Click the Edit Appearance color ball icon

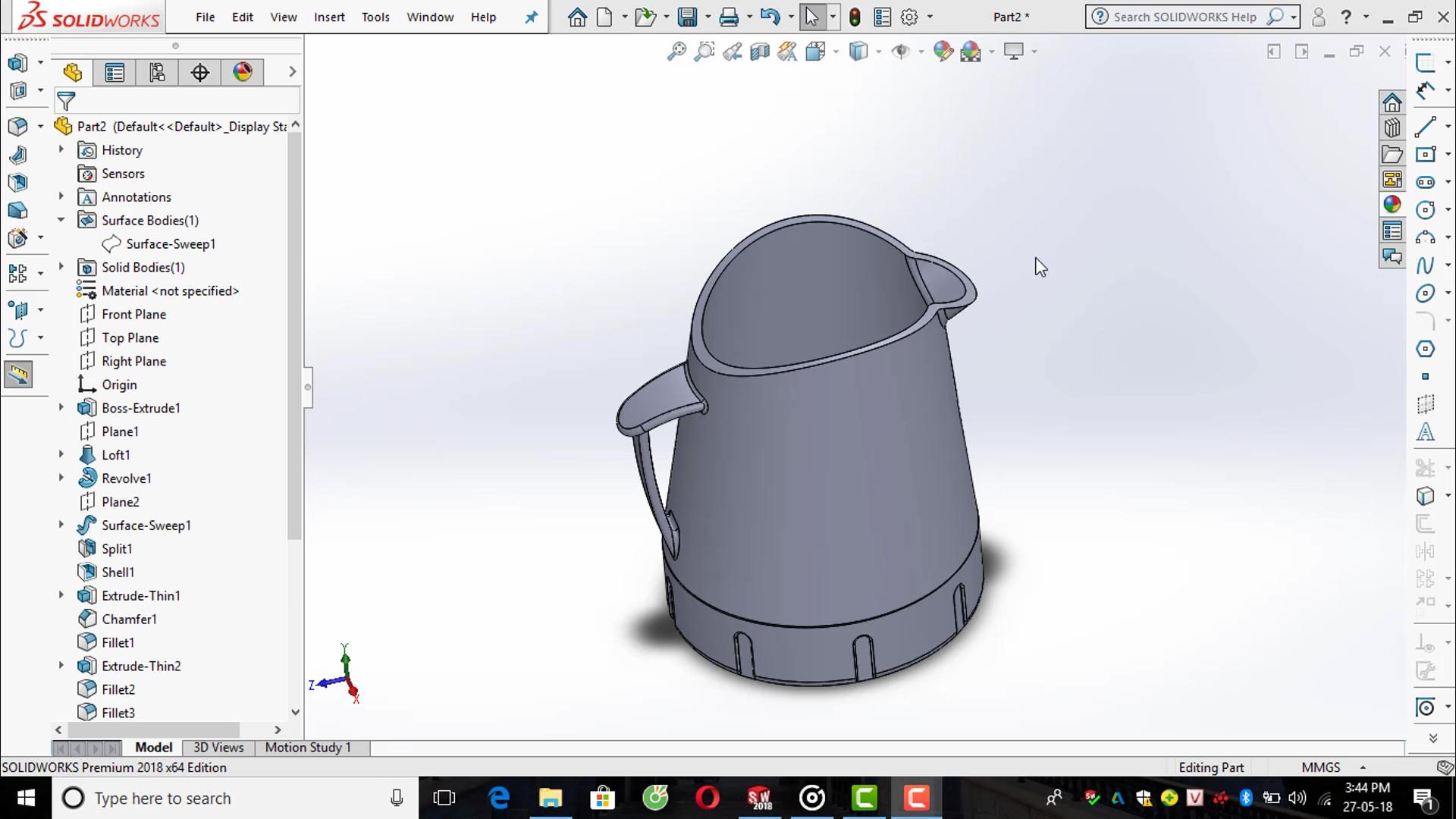click(x=943, y=52)
